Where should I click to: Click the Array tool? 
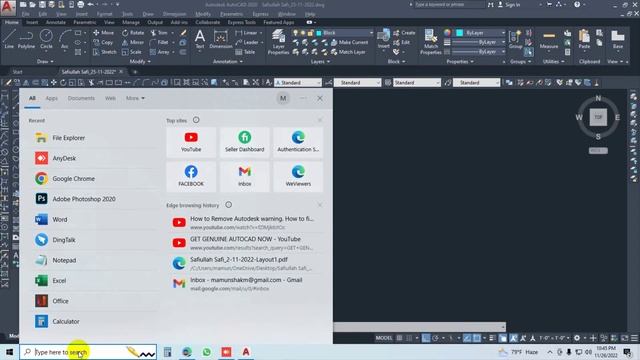click(160, 52)
